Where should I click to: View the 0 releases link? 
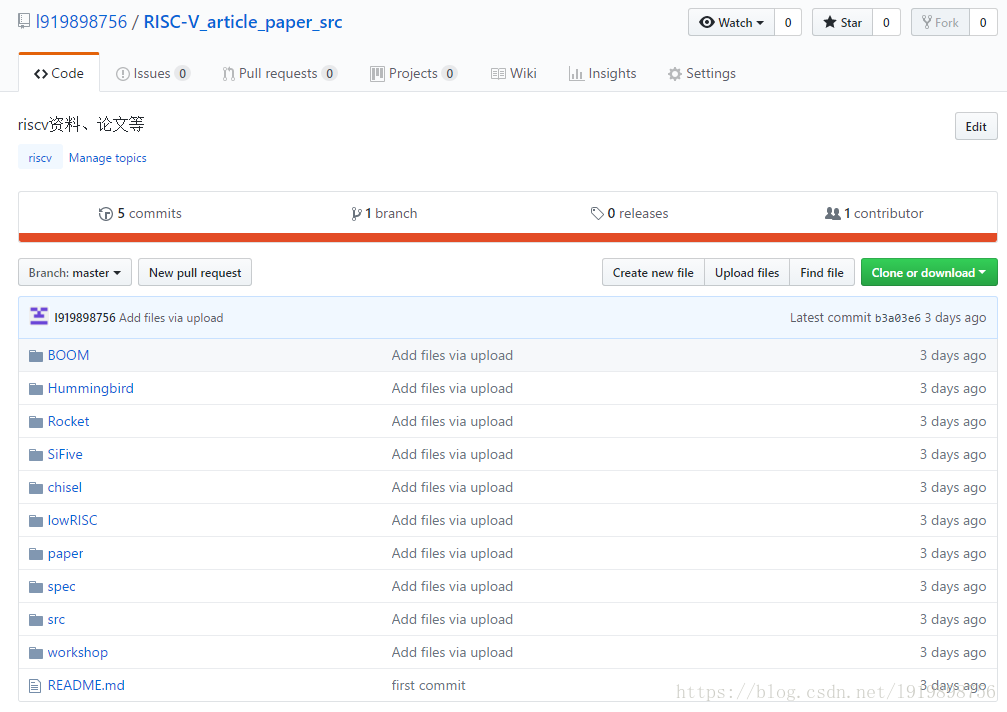pyautogui.click(x=629, y=213)
